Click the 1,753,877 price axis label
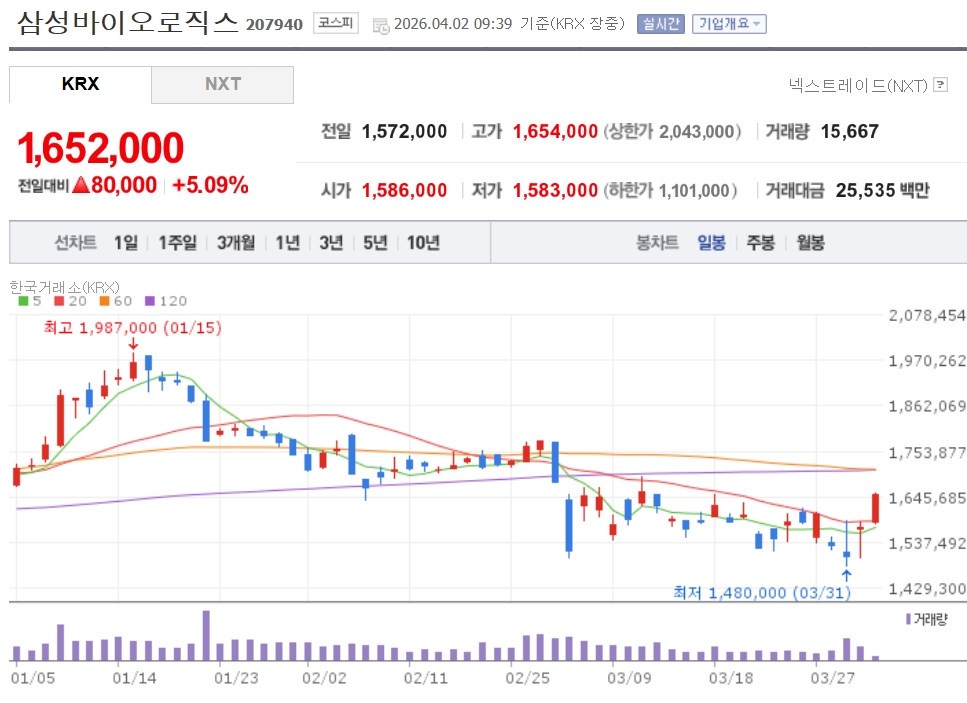The height and width of the screenshot is (703, 967). tap(927, 453)
